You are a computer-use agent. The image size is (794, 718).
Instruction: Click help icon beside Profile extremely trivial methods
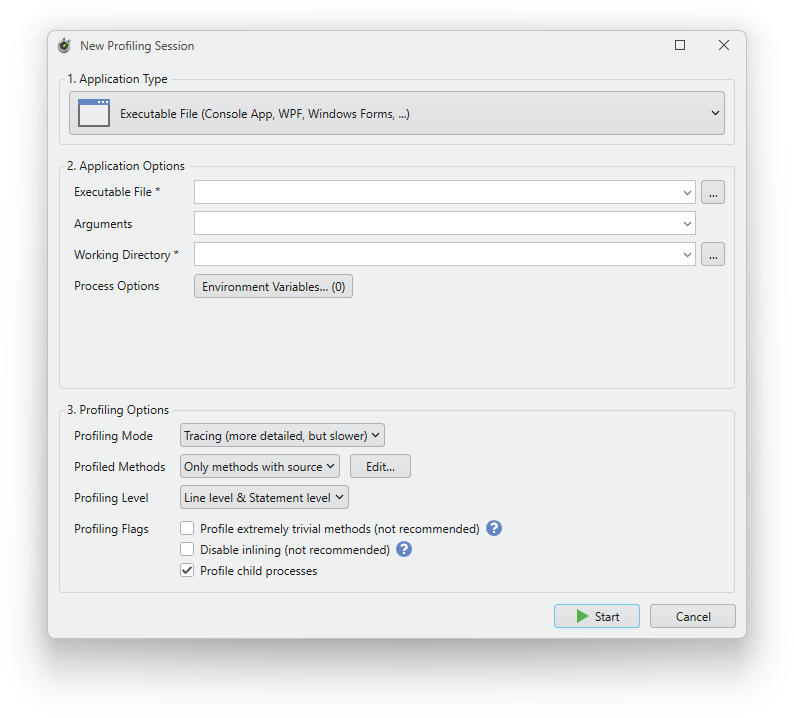click(x=494, y=528)
